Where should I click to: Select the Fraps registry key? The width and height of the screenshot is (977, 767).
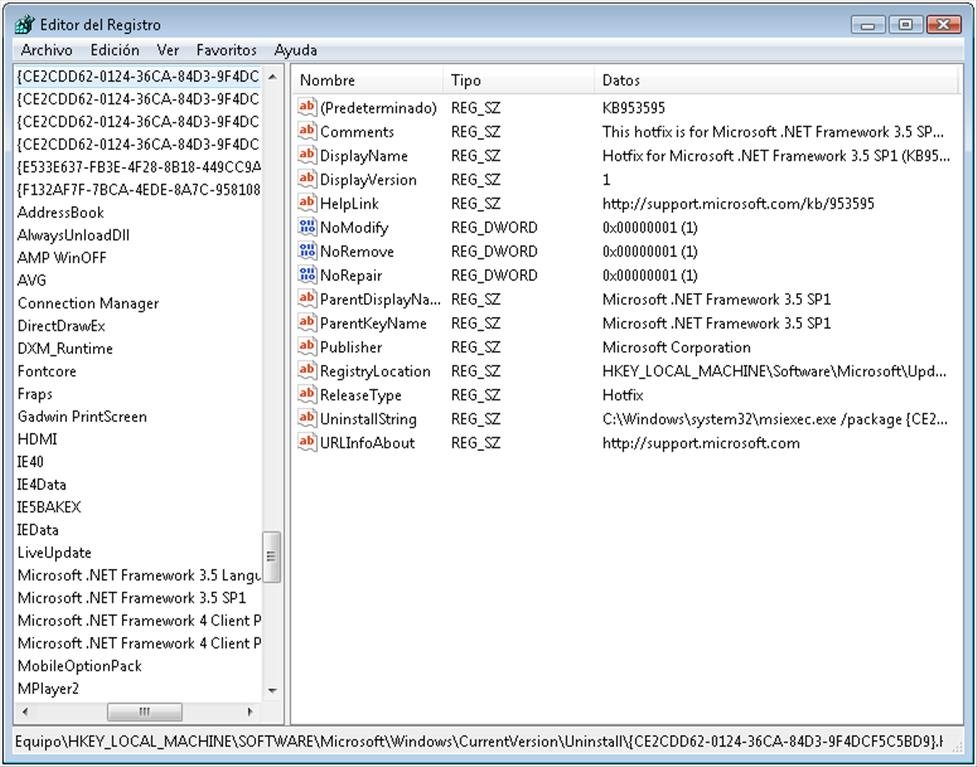tap(35, 394)
